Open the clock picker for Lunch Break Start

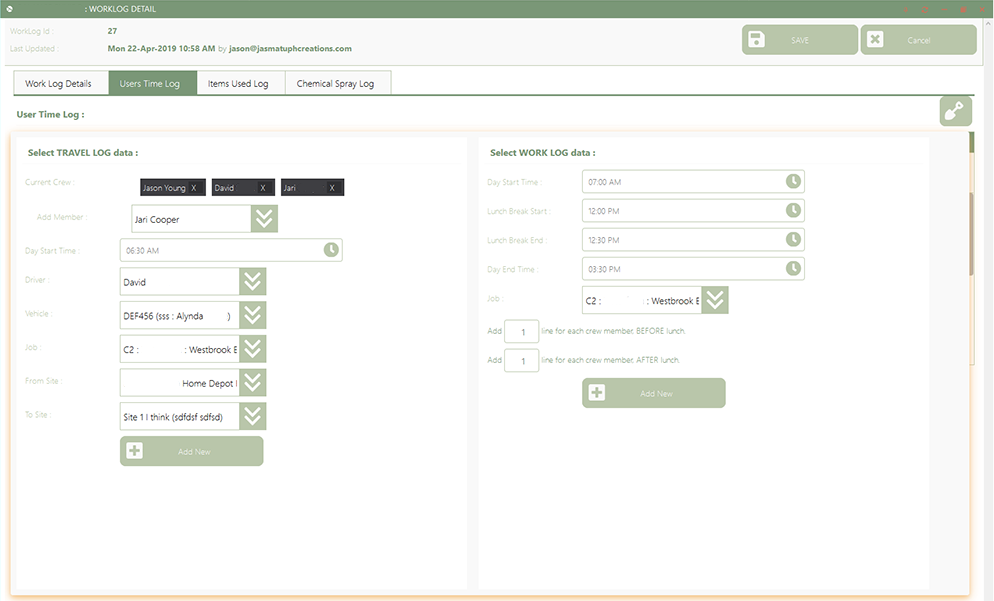(793, 210)
